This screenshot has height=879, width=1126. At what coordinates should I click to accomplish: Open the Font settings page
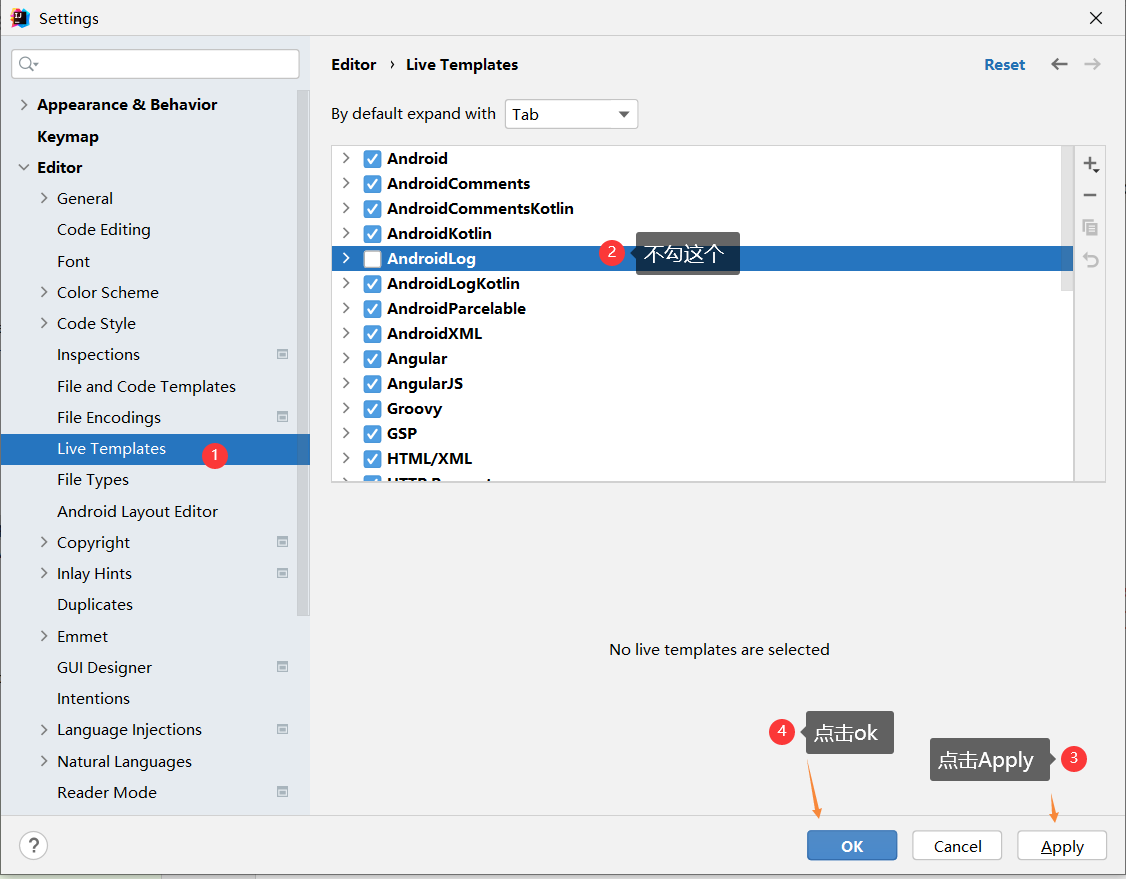[73, 261]
